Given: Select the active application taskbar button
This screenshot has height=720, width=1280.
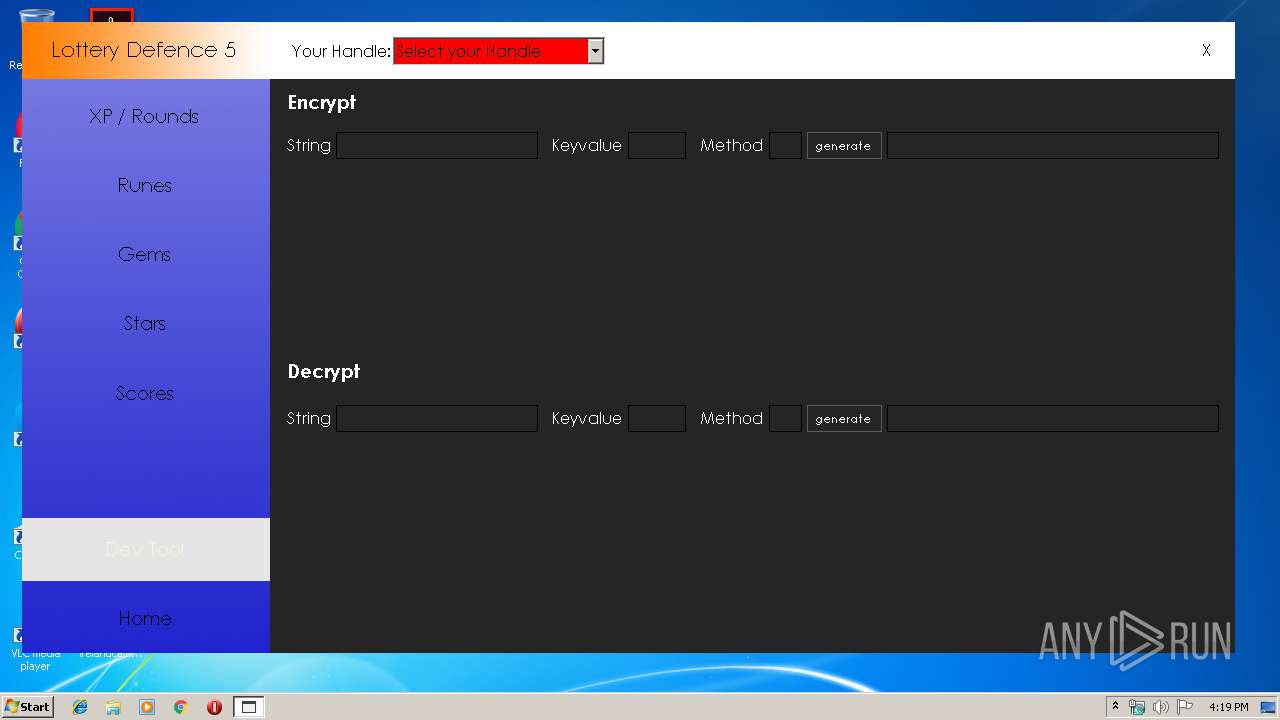Looking at the screenshot, I should pyautogui.click(x=248, y=707).
